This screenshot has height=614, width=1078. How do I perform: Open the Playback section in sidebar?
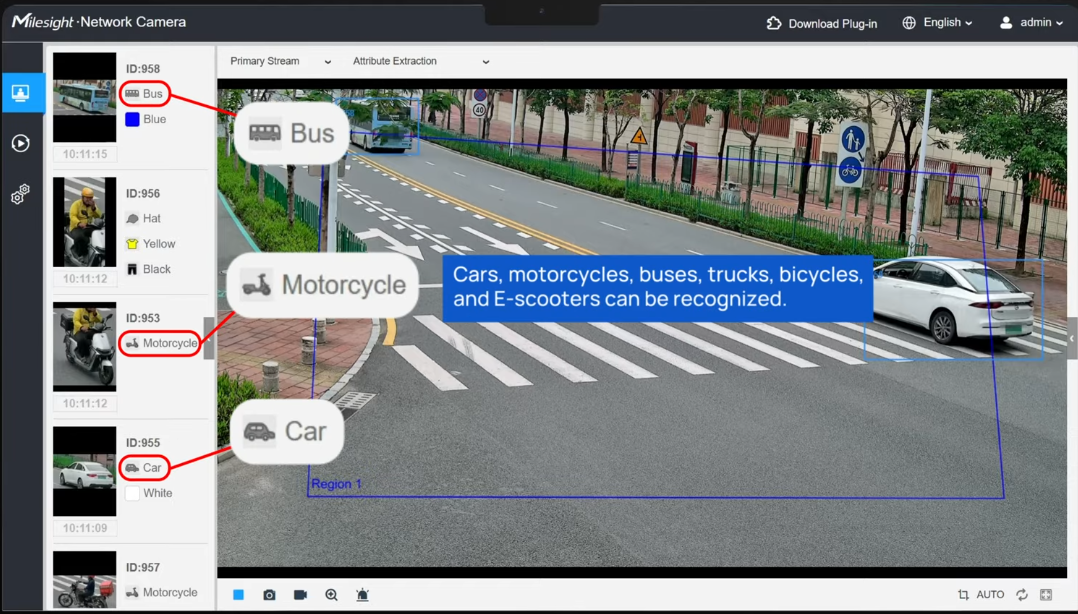[x=21, y=143]
